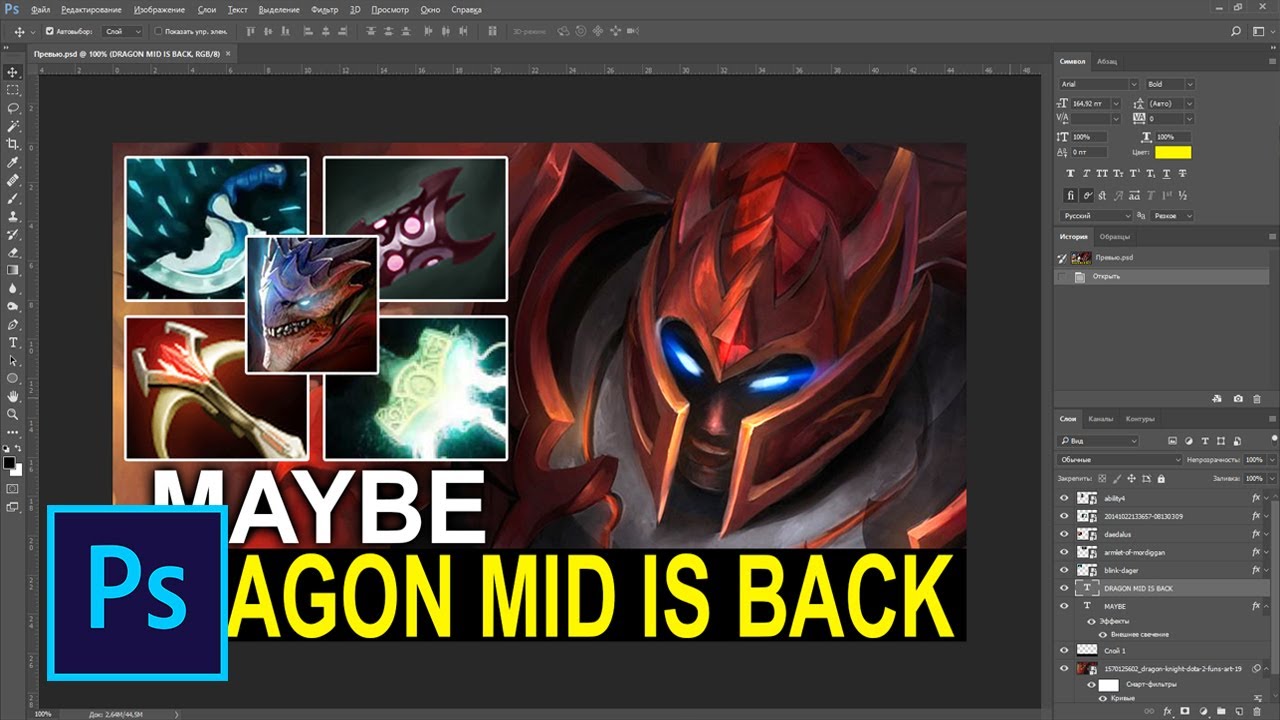The width and height of the screenshot is (1280, 720).
Task: Hide the blink-dager layer
Action: coord(1064,570)
